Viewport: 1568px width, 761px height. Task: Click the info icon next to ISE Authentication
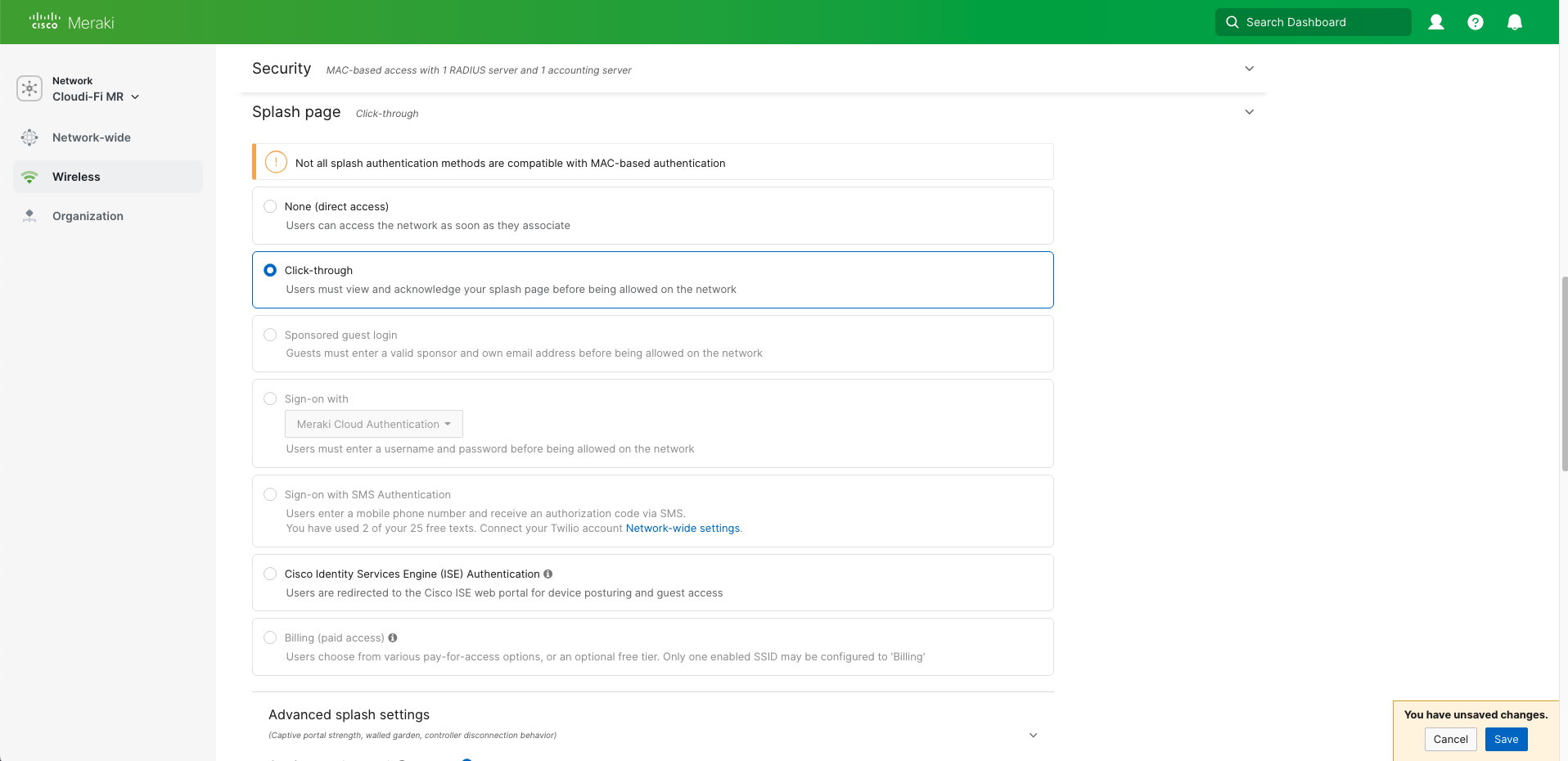point(547,574)
